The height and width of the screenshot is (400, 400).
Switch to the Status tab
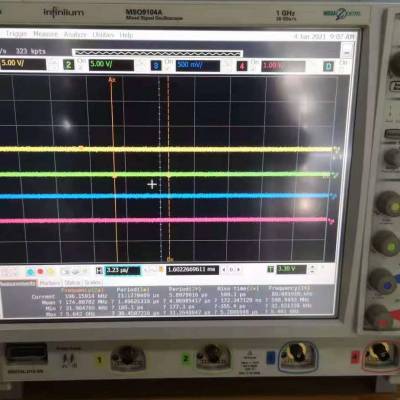pyautogui.click(x=72, y=283)
